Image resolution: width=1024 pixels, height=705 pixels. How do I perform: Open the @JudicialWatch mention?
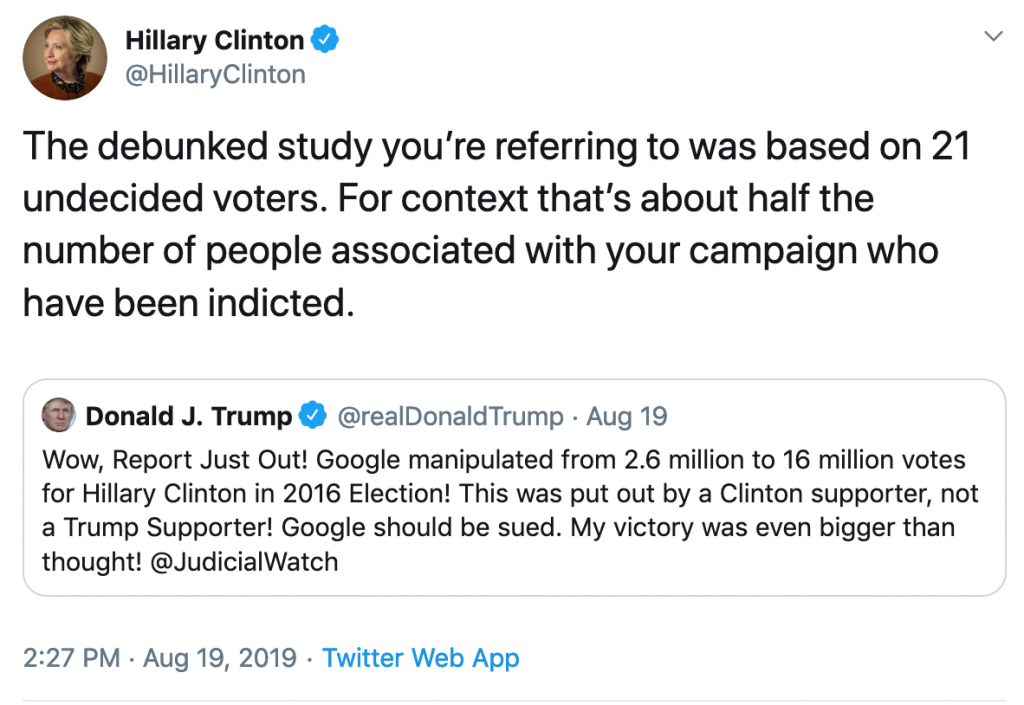(244, 562)
